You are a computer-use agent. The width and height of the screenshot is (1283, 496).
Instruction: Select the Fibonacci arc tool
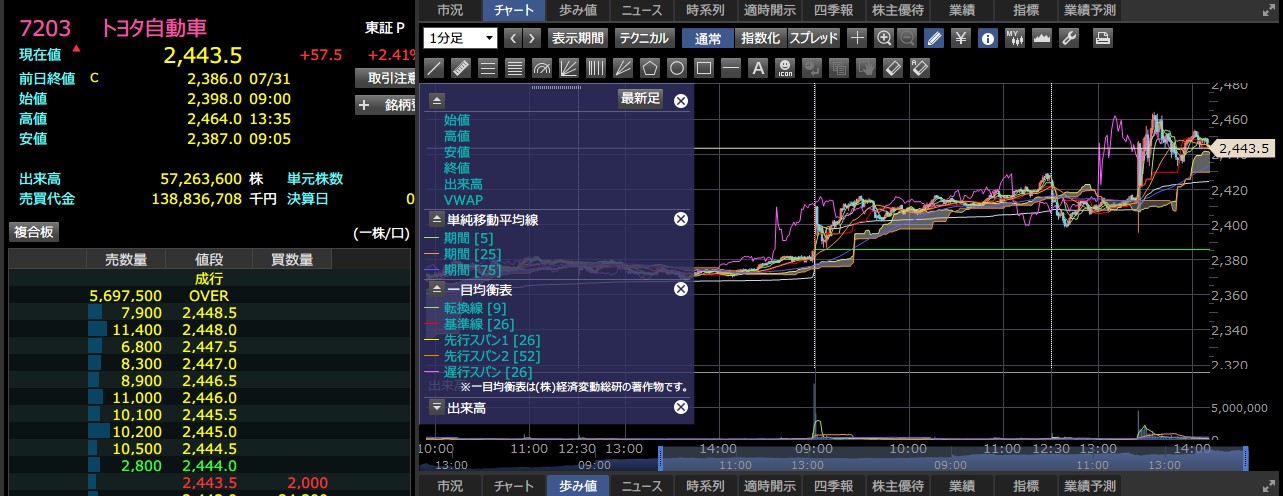pos(542,69)
